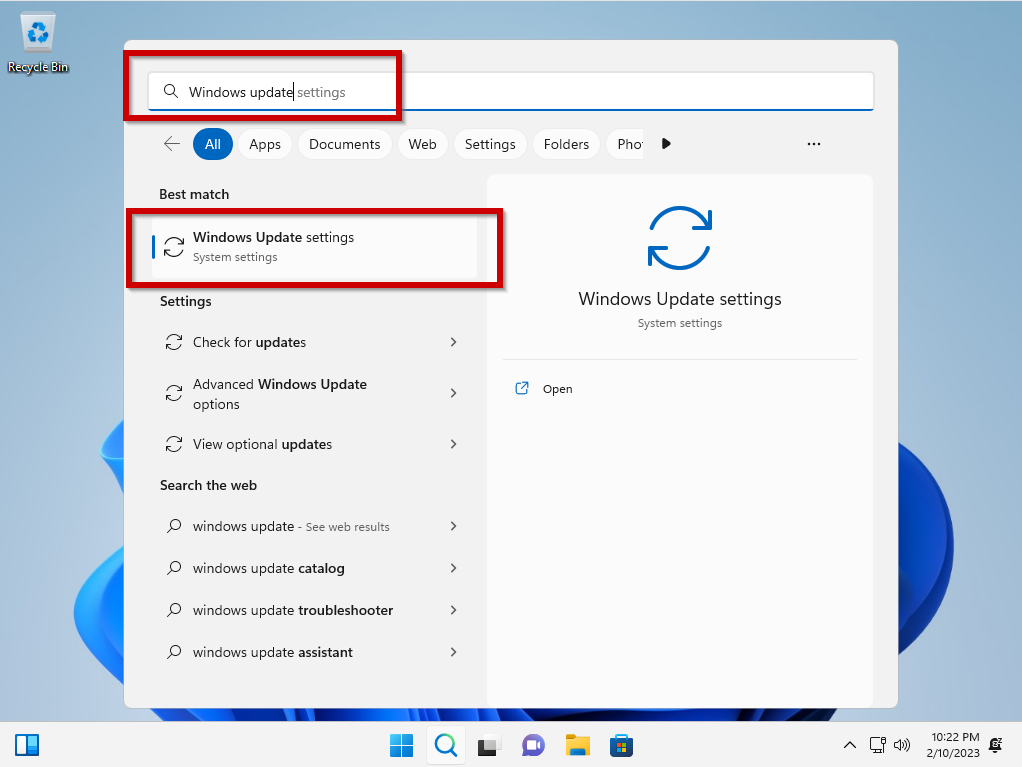Open the Windows Update settings best match
The width and height of the screenshot is (1022, 767).
click(x=315, y=247)
